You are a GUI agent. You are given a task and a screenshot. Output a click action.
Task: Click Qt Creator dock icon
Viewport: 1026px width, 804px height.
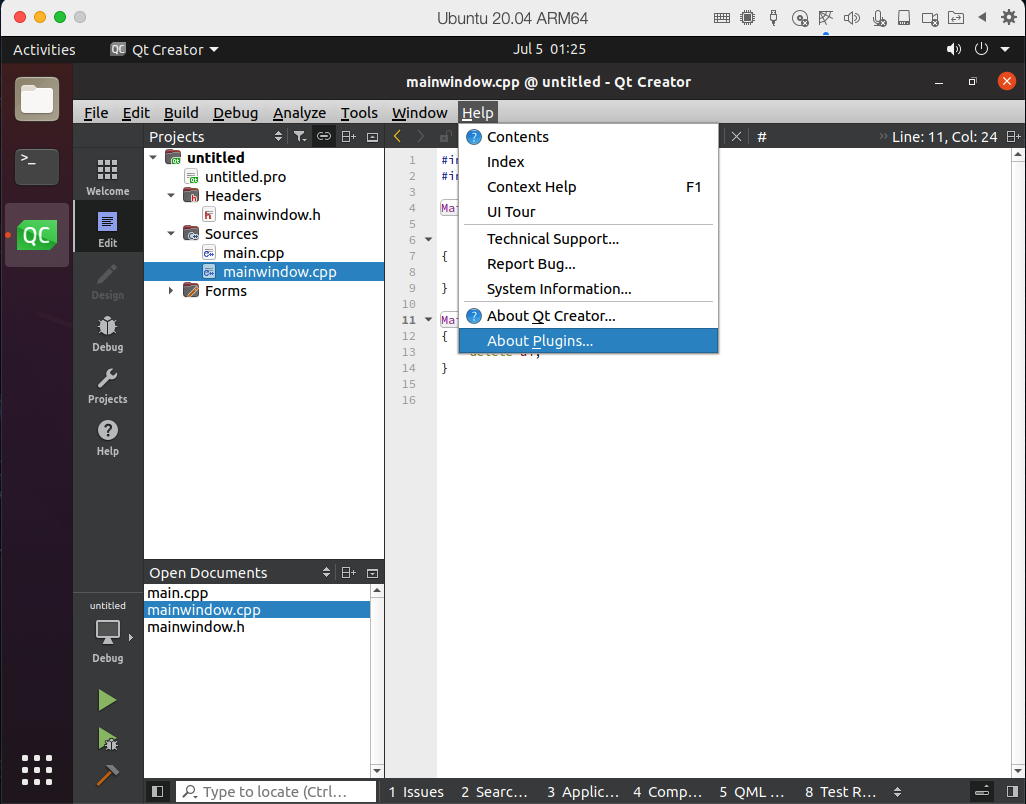(37, 235)
